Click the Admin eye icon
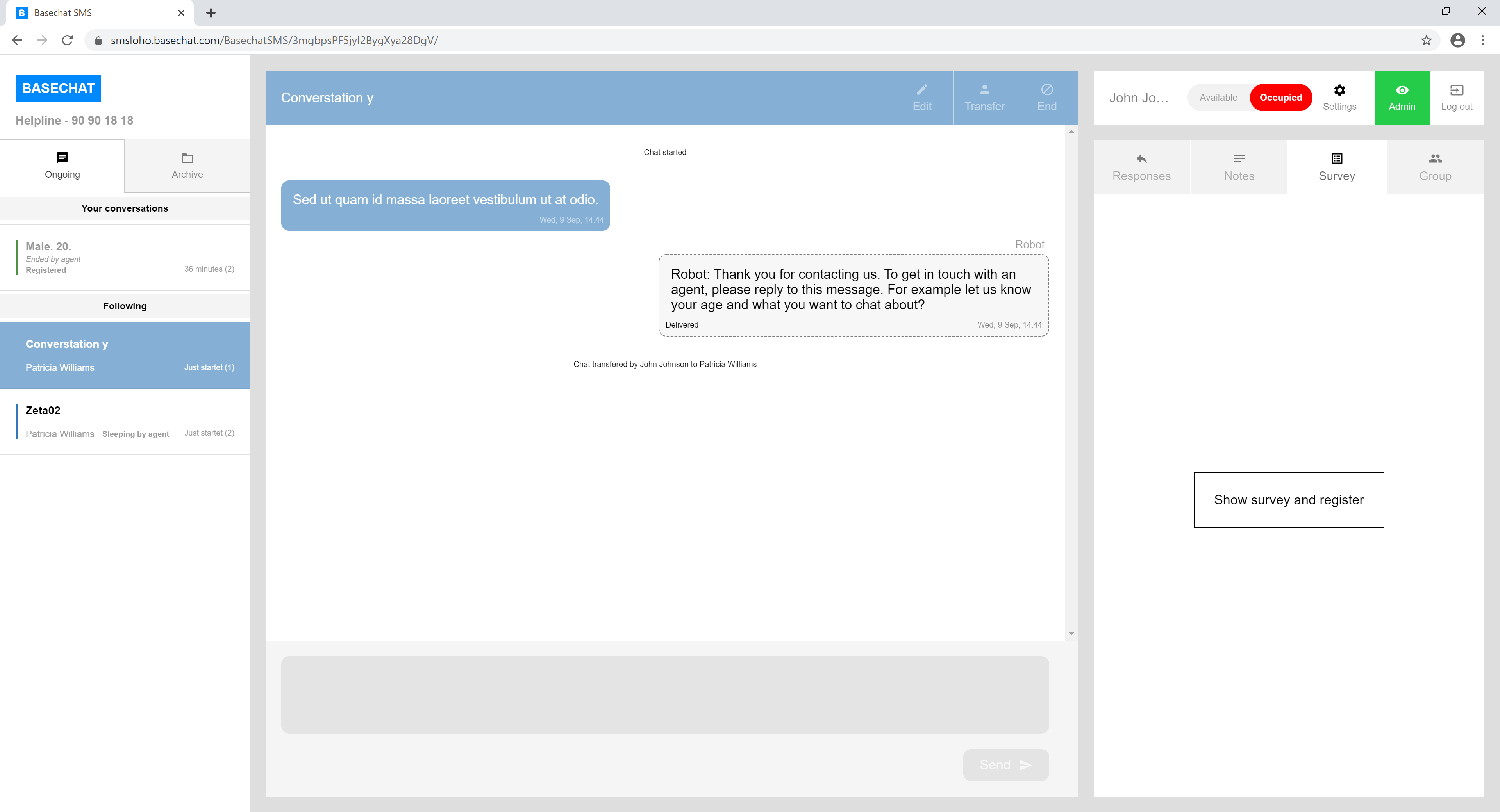The width and height of the screenshot is (1500, 812). pyautogui.click(x=1402, y=90)
